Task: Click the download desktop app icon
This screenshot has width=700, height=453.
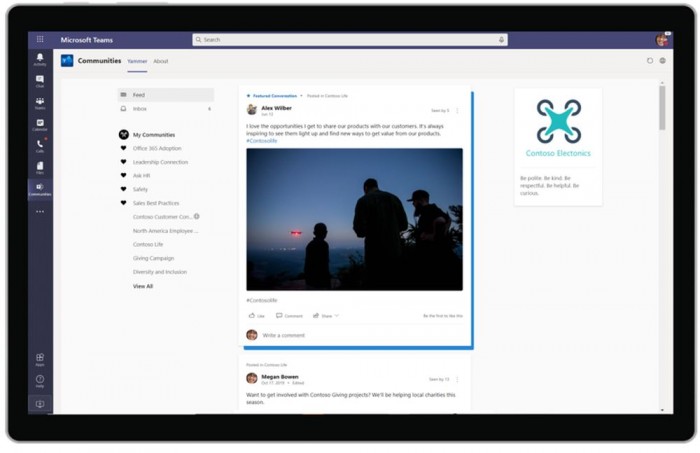Action: [40, 404]
